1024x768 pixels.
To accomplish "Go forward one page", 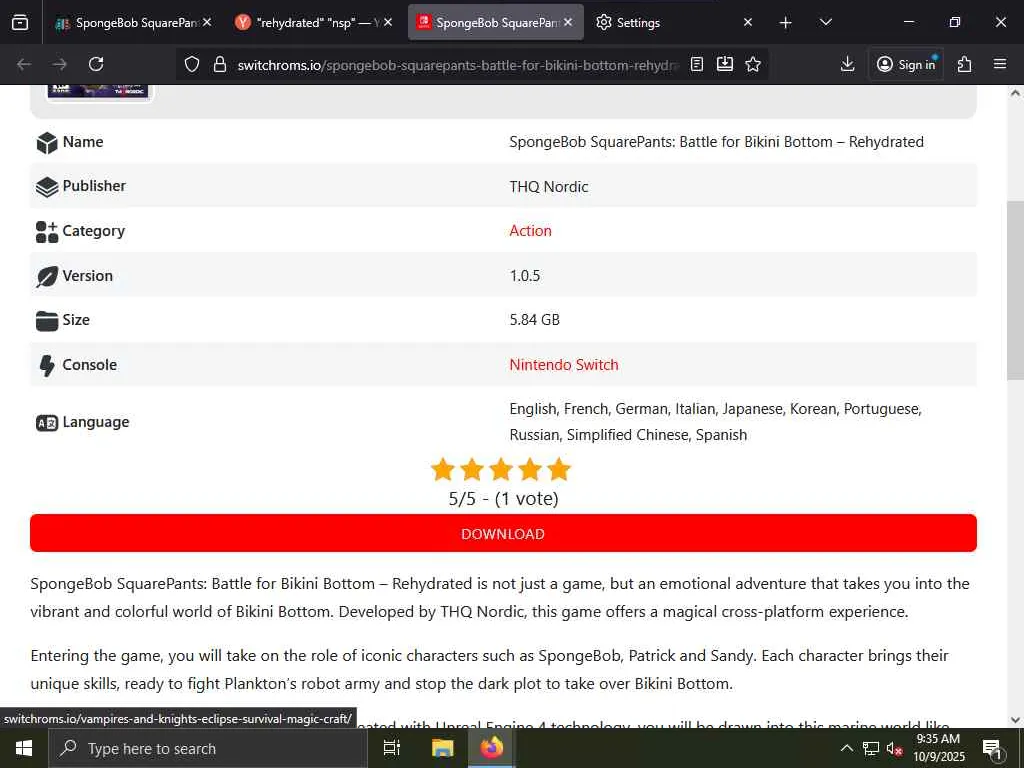I will [60, 64].
